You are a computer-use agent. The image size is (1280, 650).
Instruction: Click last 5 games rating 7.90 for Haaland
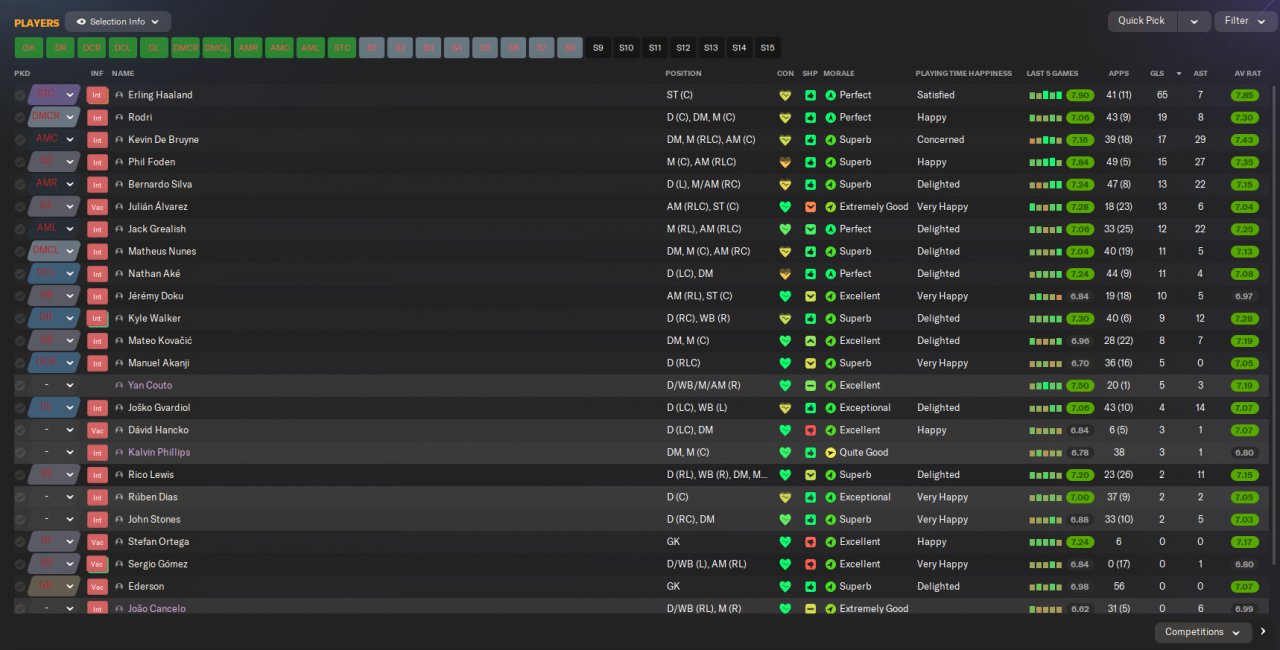pos(1079,96)
